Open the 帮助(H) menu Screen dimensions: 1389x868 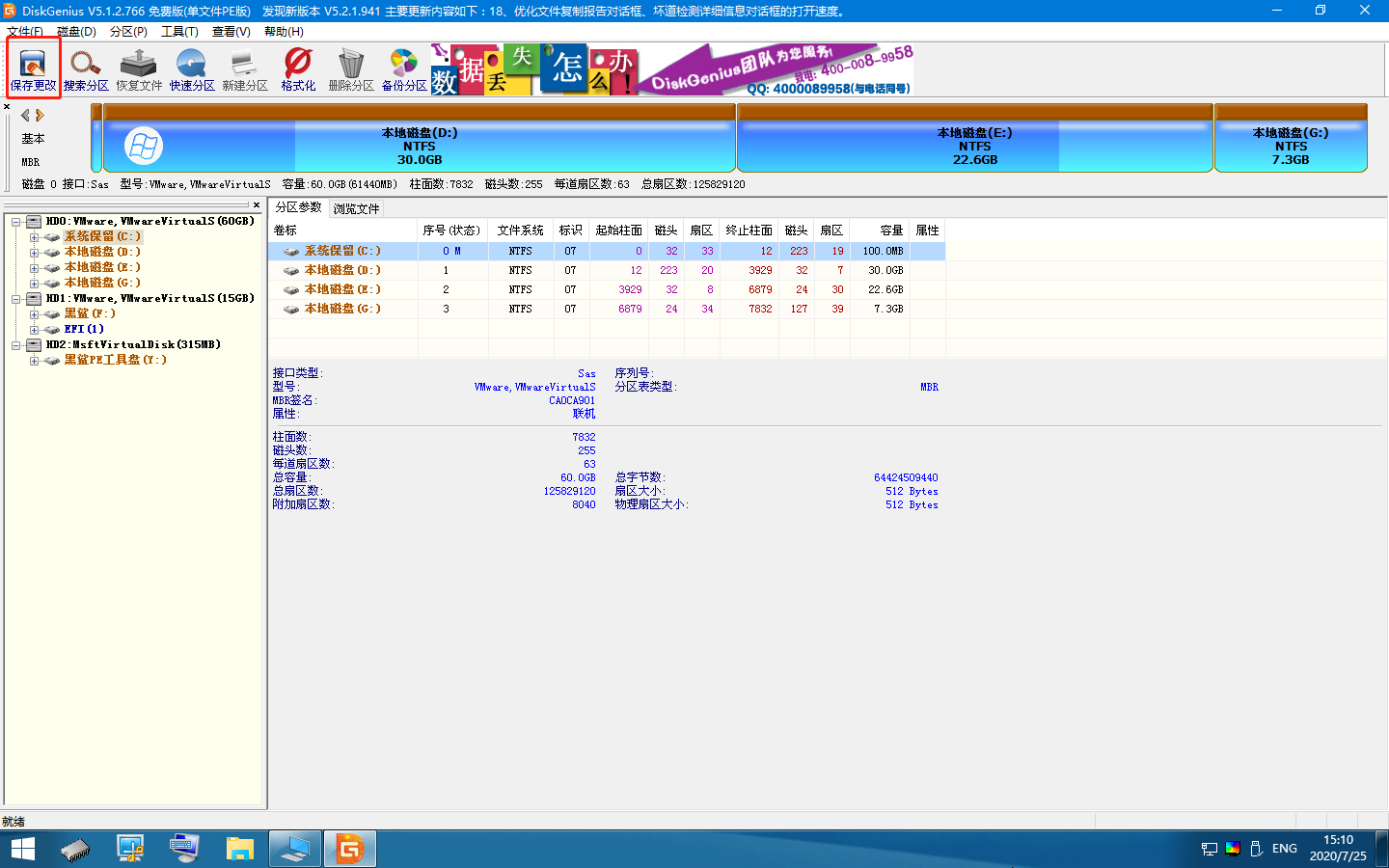[284, 31]
